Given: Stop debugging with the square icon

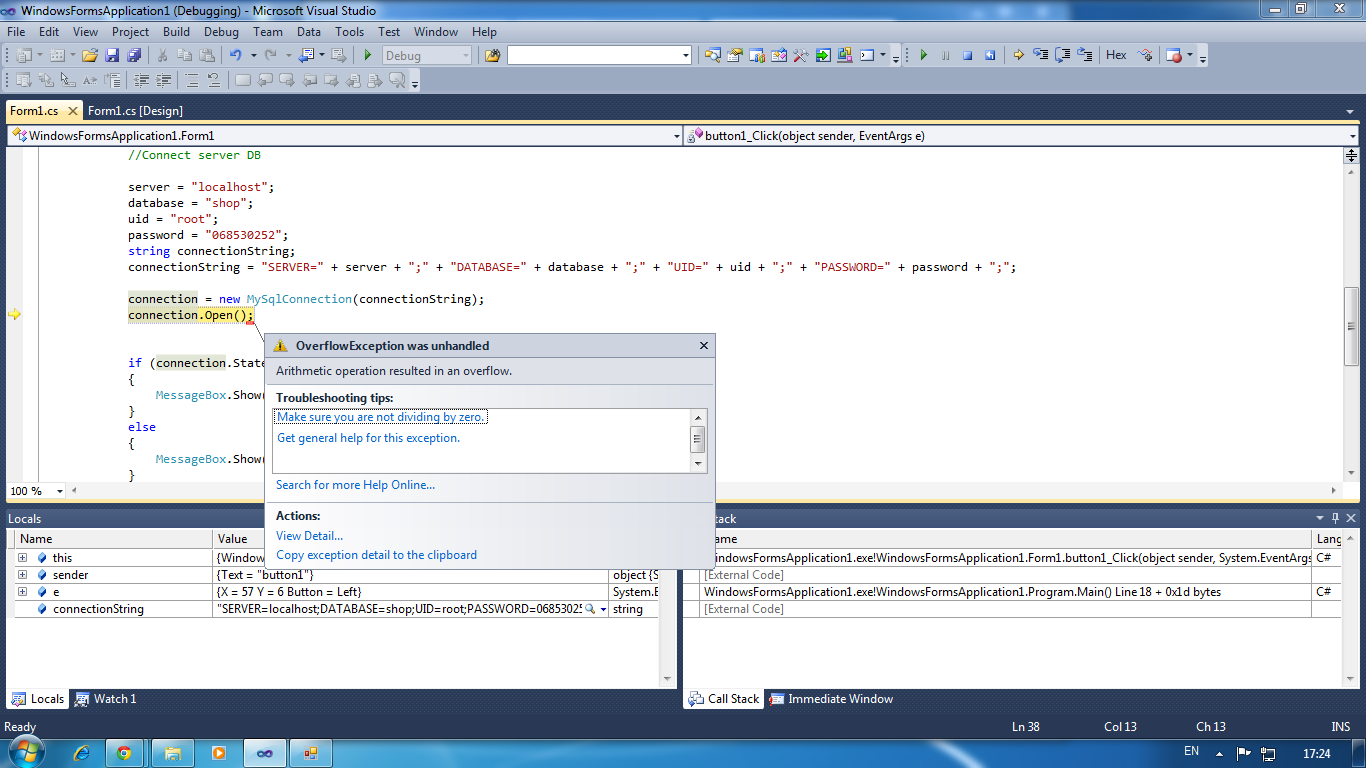Looking at the screenshot, I should point(968,55).
